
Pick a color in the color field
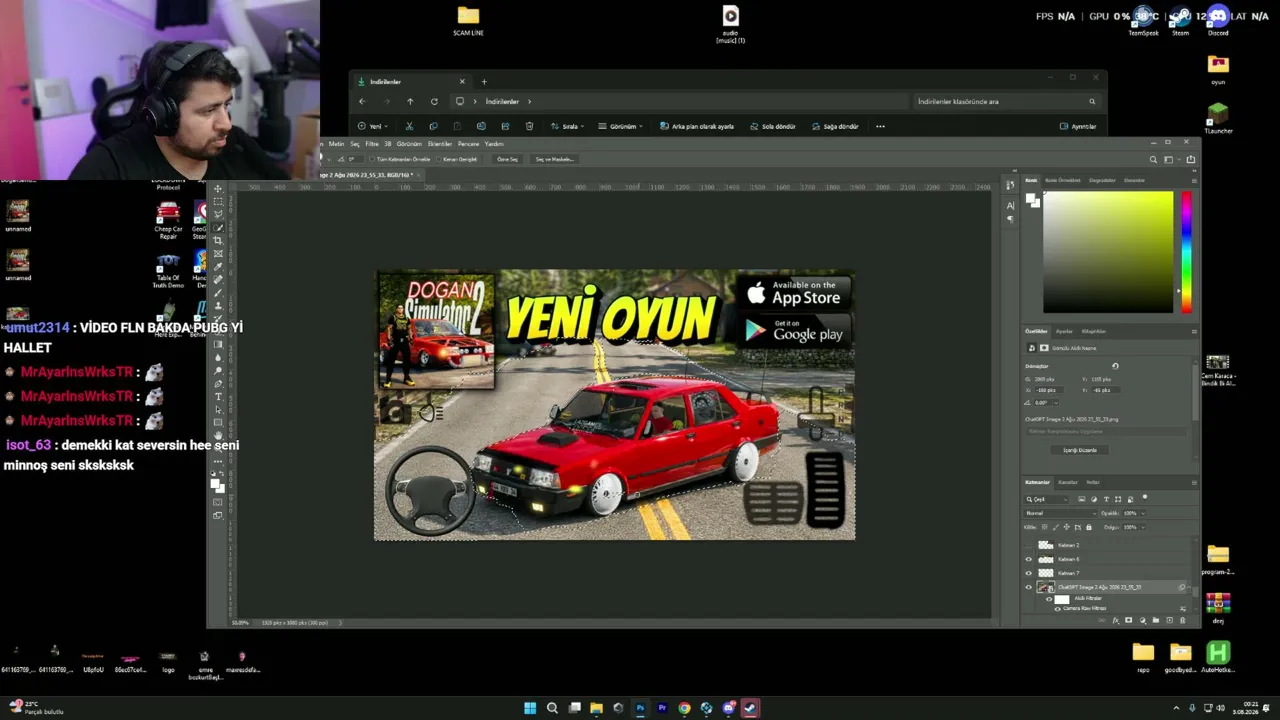click(1108, 251)
